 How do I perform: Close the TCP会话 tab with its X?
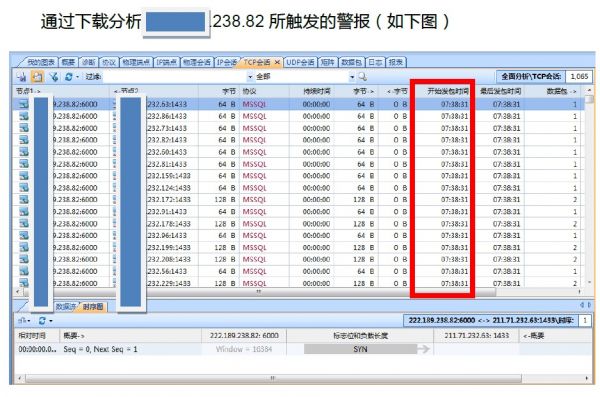pyautogui.click(x=277, y=62)
